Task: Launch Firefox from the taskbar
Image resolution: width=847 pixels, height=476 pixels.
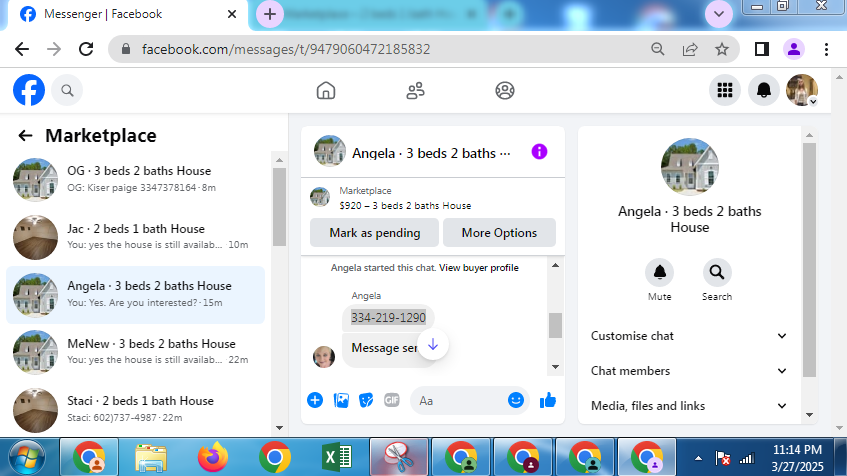Action: click(213, 458)
